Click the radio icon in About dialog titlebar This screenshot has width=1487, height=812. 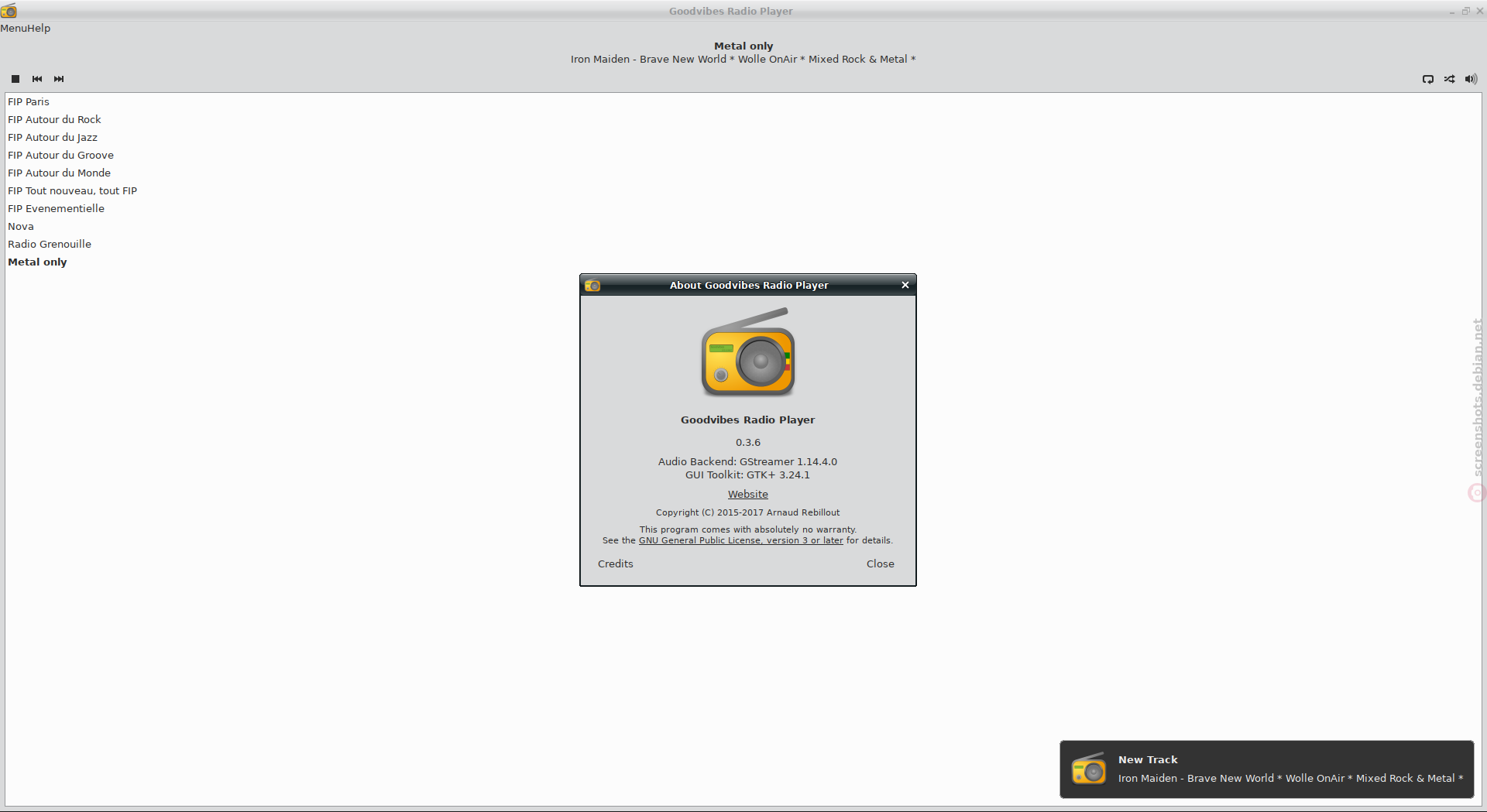[x=592, y=285]
